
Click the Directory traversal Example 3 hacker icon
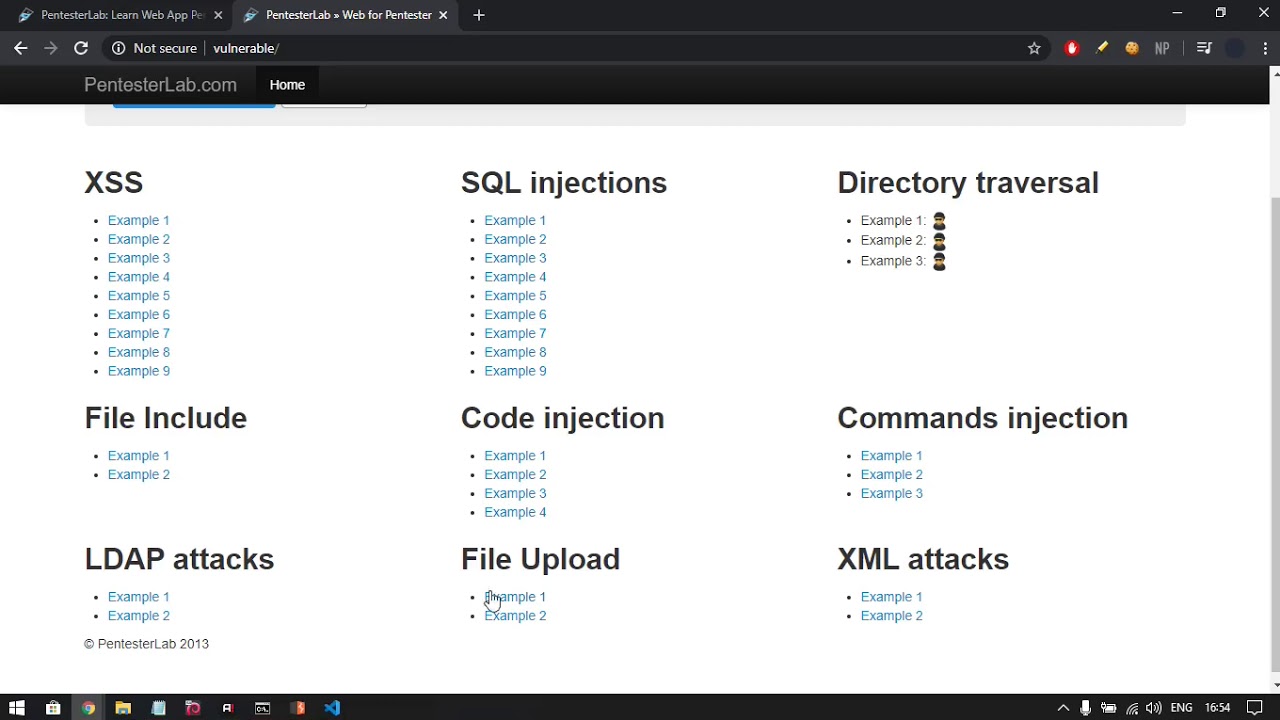[939, 261]
